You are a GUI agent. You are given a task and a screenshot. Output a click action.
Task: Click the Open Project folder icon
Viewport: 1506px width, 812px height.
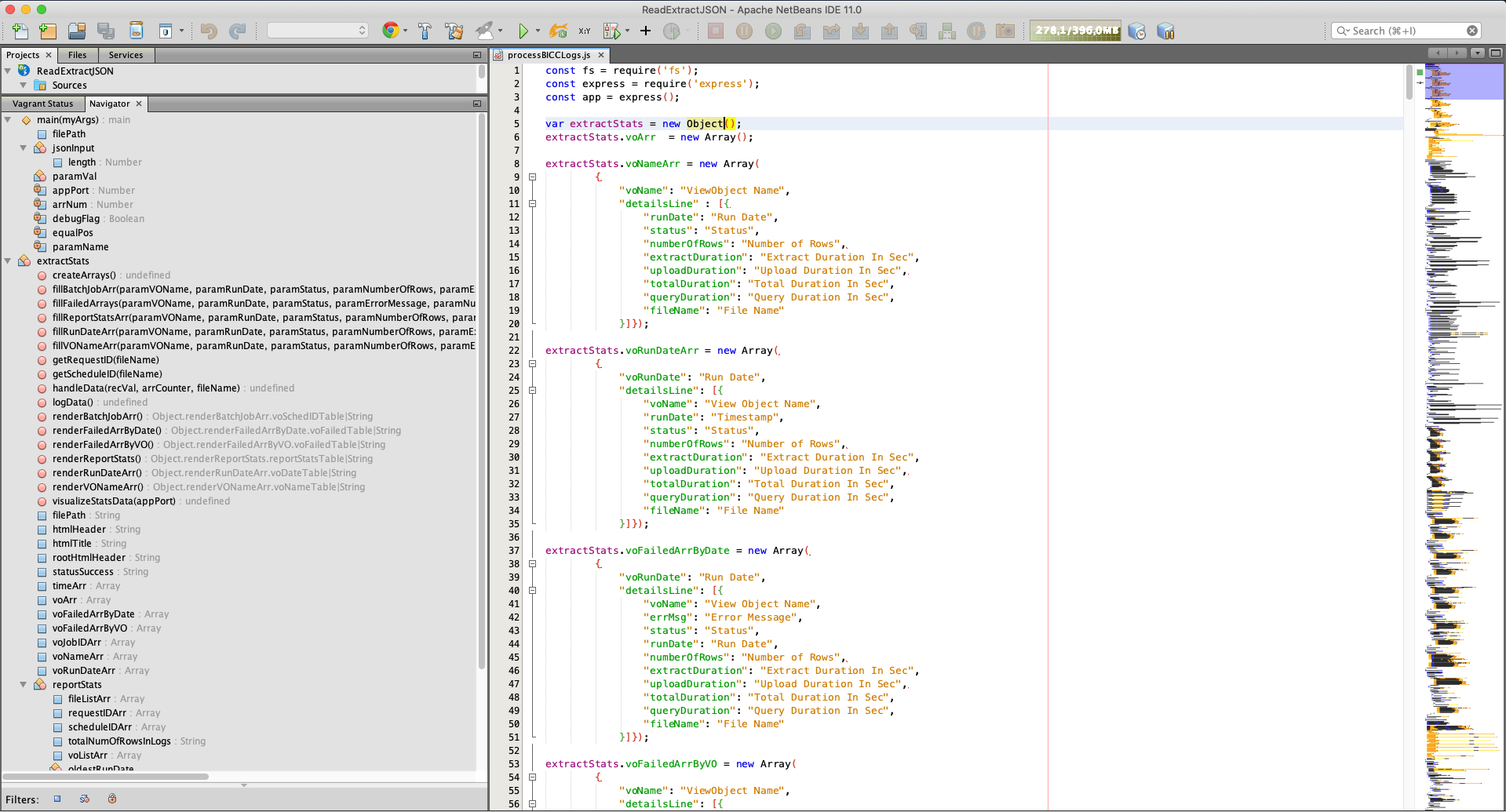[77, 31]
